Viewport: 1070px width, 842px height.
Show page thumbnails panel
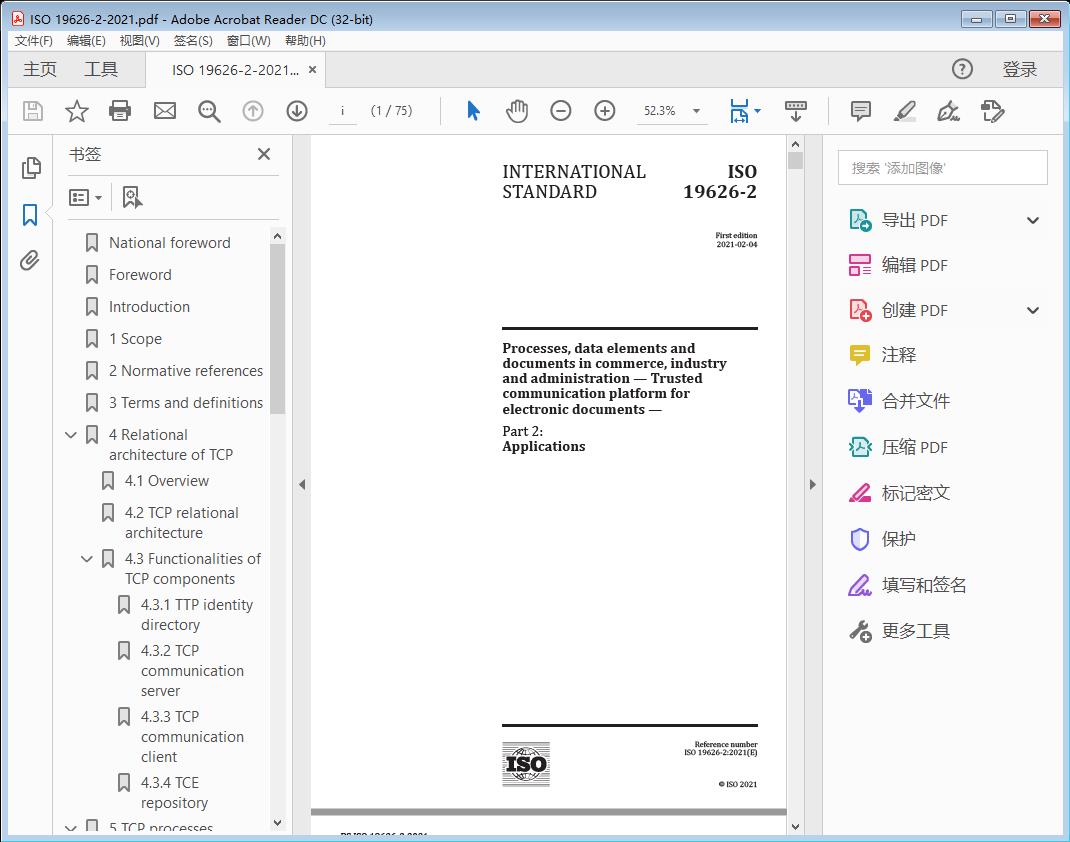(x=31, y=168)
